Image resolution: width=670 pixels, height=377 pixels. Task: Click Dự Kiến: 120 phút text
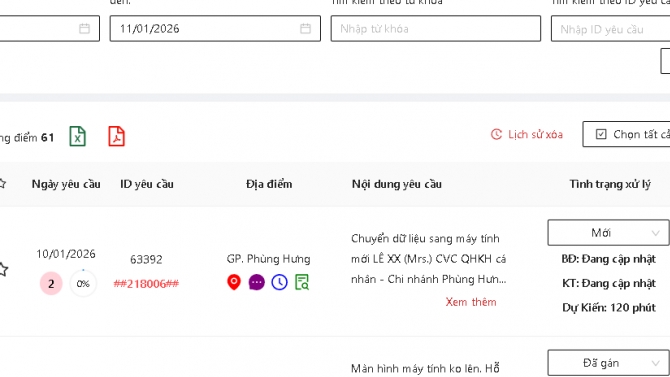(608, 307)
